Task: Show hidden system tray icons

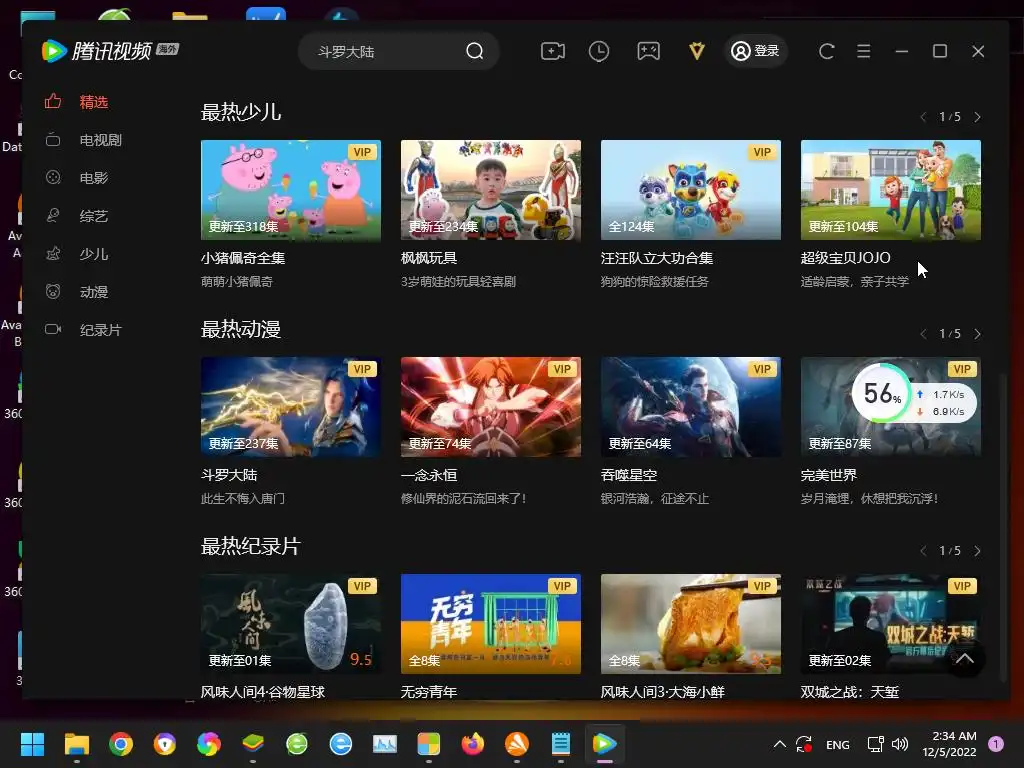Action: [779, 744]
